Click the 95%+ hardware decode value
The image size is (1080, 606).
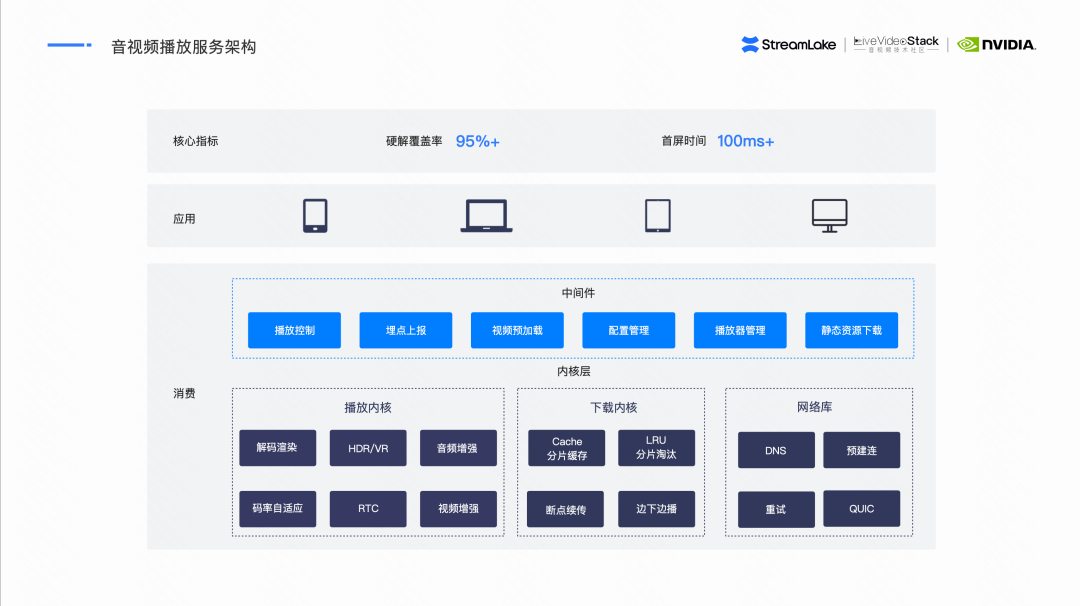477,141
